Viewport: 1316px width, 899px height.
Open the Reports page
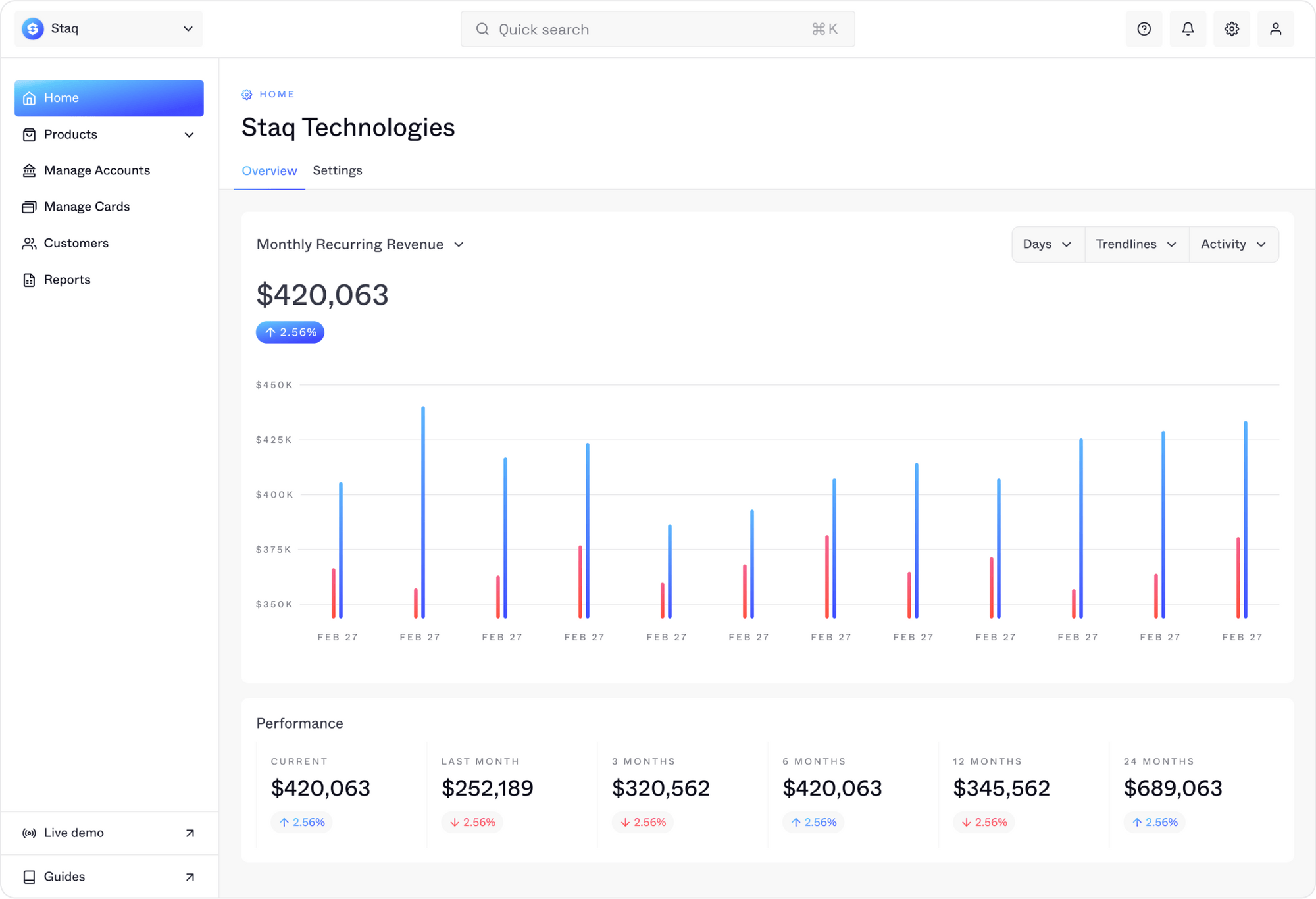pyautogui.click(x=109, y=280)
